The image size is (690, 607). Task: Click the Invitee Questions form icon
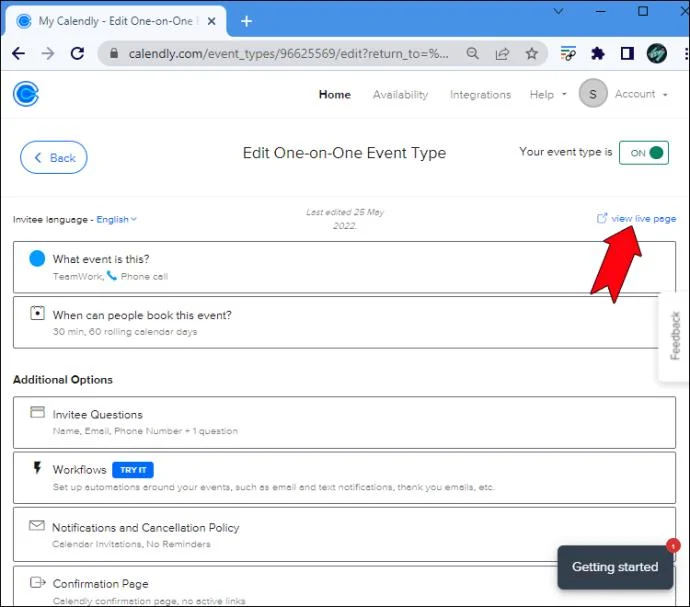pyautogui.click(x=37, y=412)
